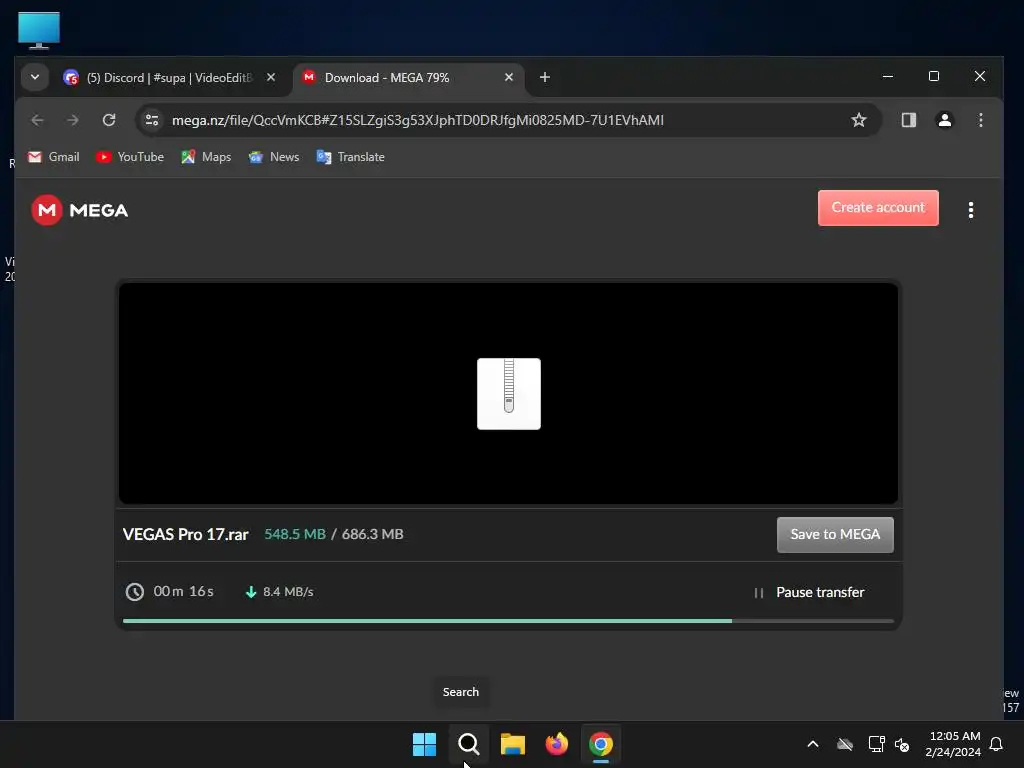The width and height of the screenshot is (1024, 768).
Task: Click the download speed arrow icon
Action: (251, 592)
